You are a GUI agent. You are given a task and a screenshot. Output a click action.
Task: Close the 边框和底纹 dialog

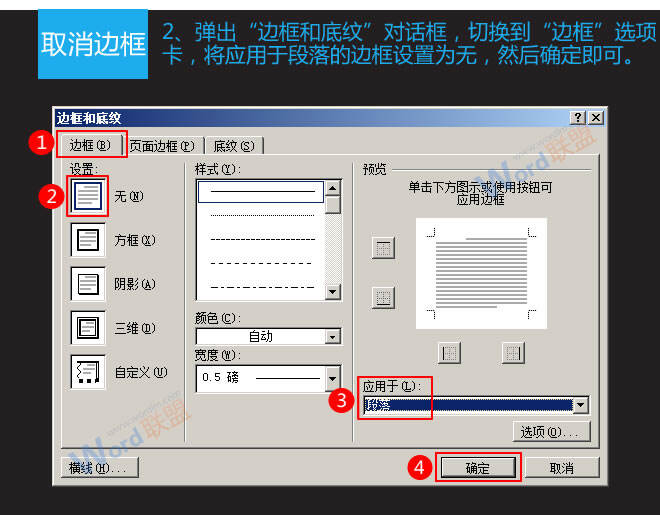(596, 117)
